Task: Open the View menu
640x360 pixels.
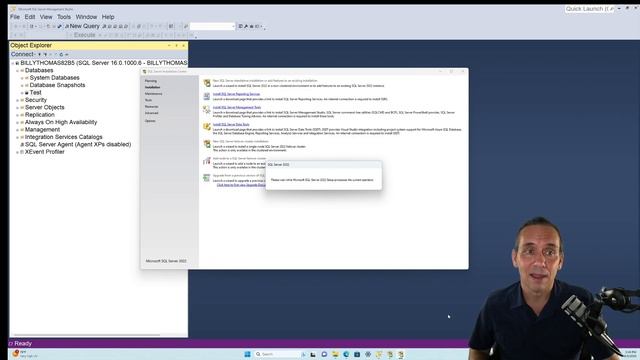Action: coord(46,17)
